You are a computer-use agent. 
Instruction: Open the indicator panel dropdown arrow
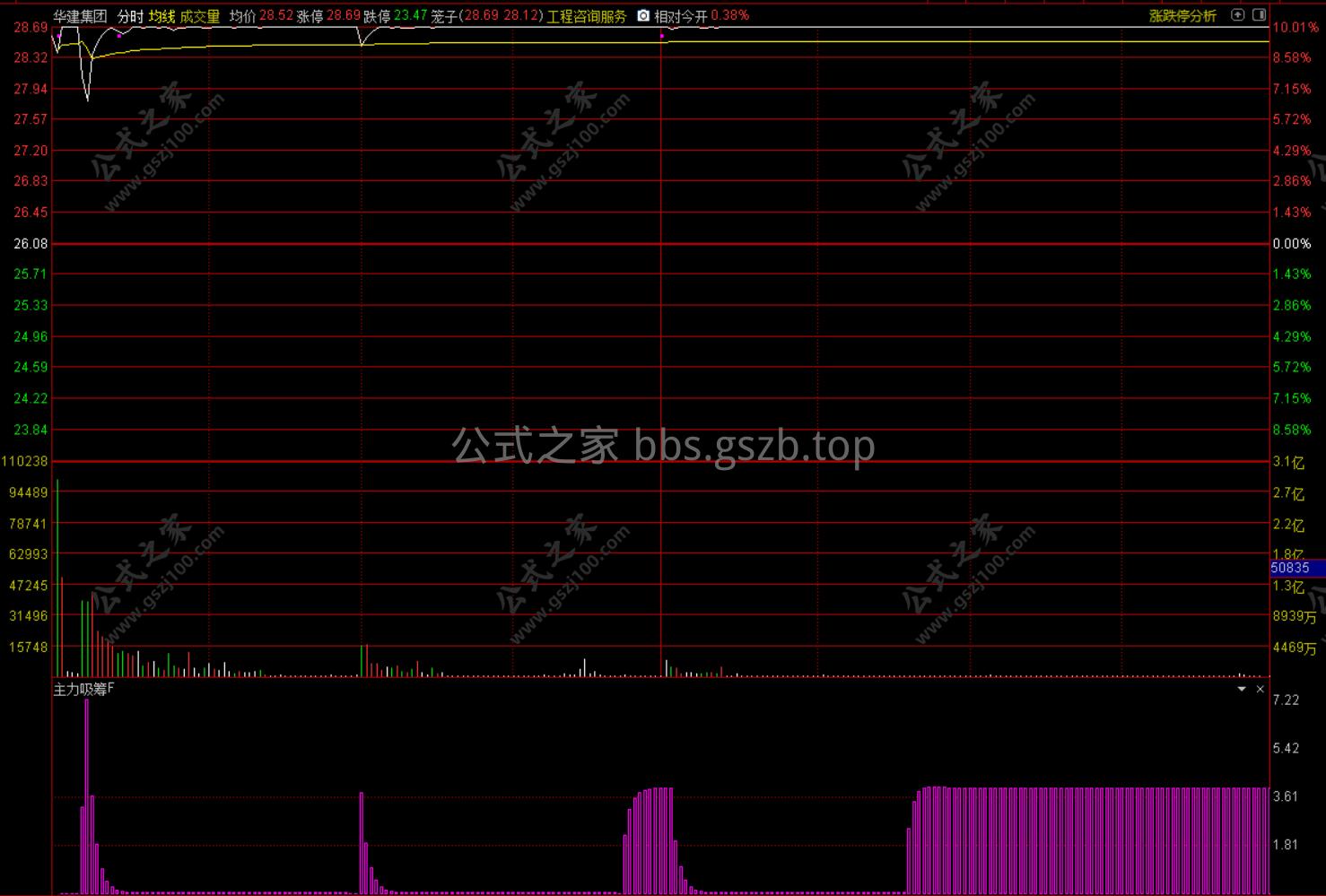(x=1242, y=689)
